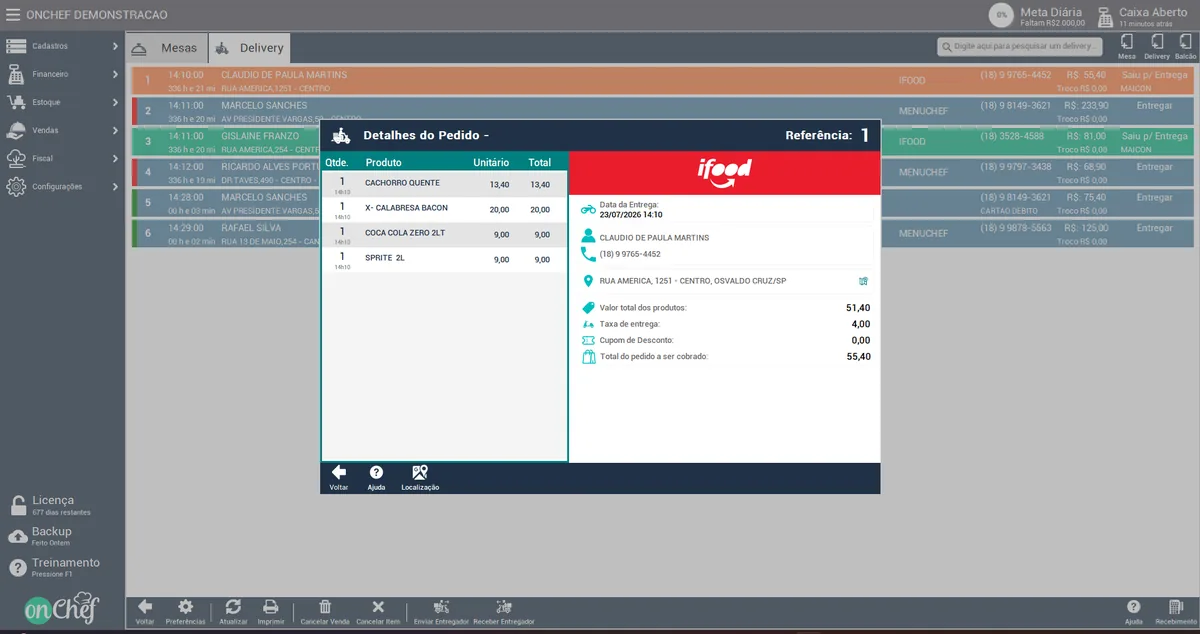Click the iFood logo banner
Screen dimensions: 1200x634
pyautogui.click(x=725, y=173)
